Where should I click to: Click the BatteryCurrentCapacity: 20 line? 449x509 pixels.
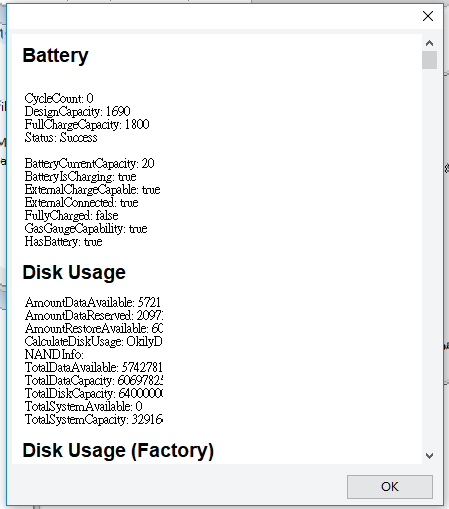pos(89,163)
